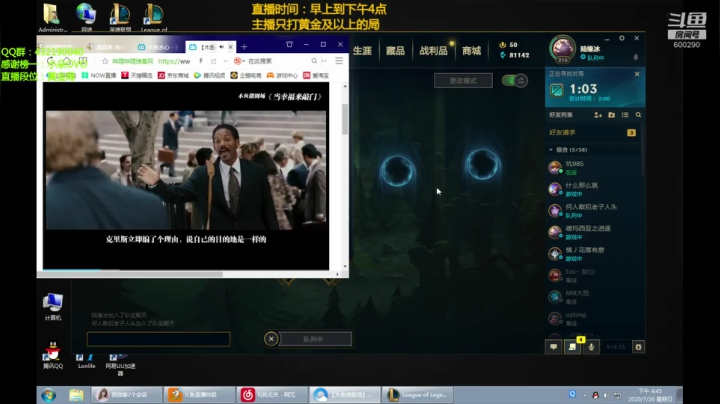Click the greyed 更改模式 button
The height and width of the screenshot is (404, 720).
click(x=463, y=81)
